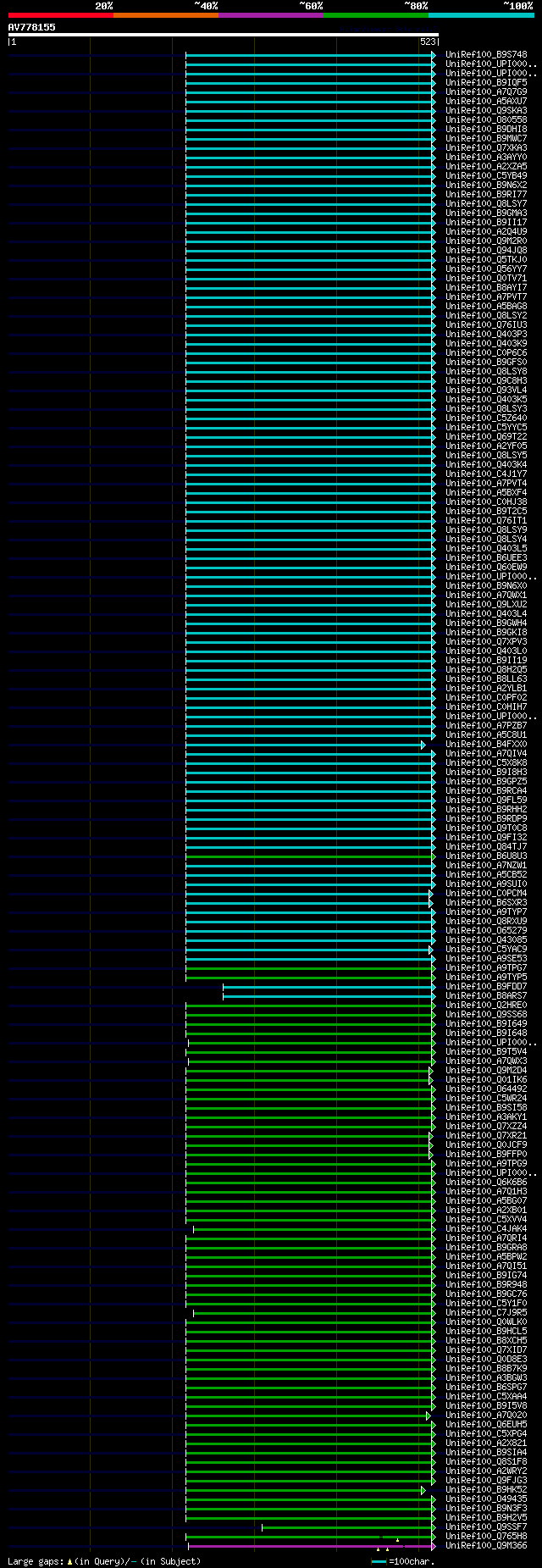Click the red ~20% identity legend segment
542x1568 pixels.
click(60, 15)
